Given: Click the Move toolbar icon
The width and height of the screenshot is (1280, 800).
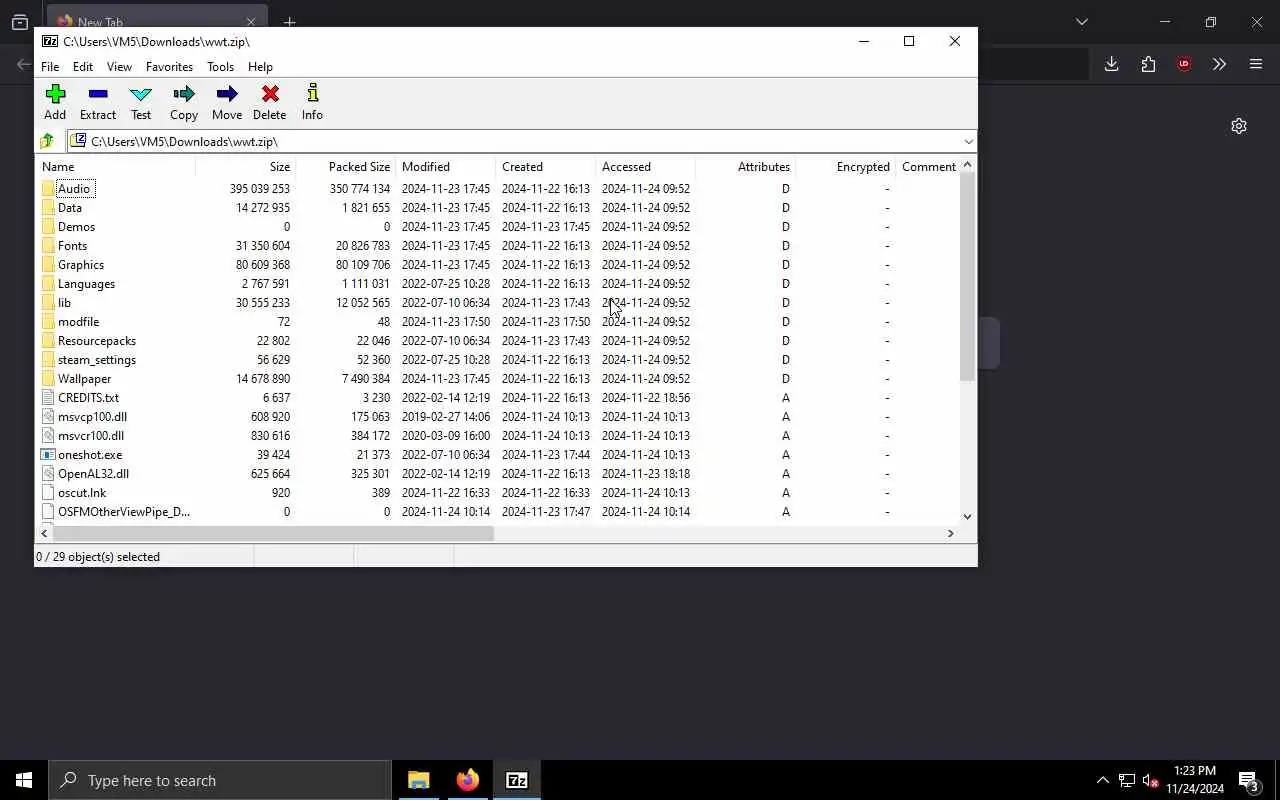Looking at the screenshot, I should click(x=227, y=94).
